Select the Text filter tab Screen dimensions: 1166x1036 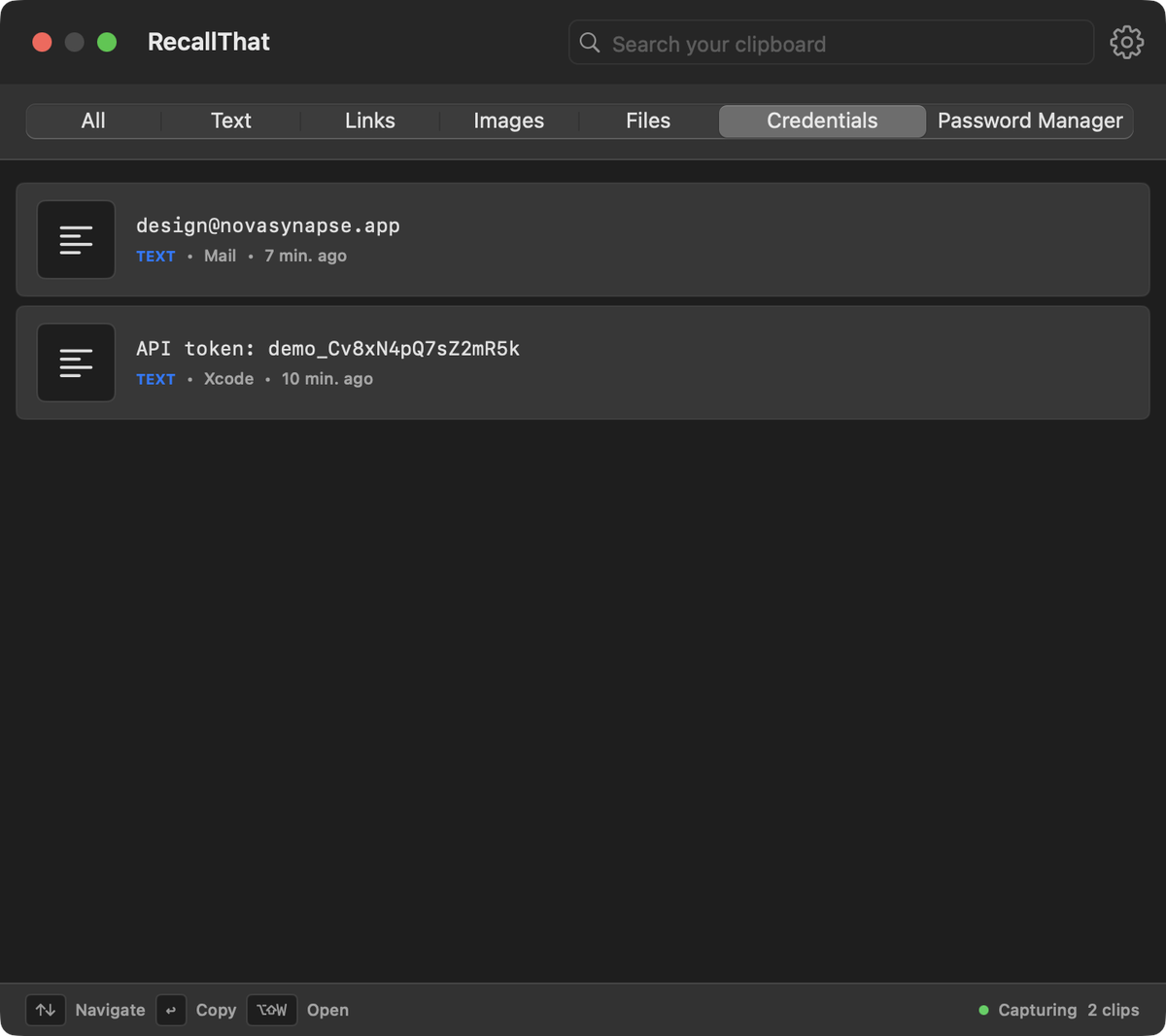pos(231,121)
